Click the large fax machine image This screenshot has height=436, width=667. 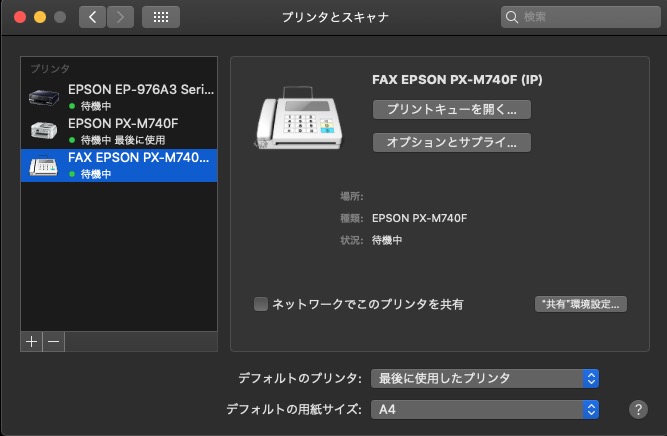[299, 118]
